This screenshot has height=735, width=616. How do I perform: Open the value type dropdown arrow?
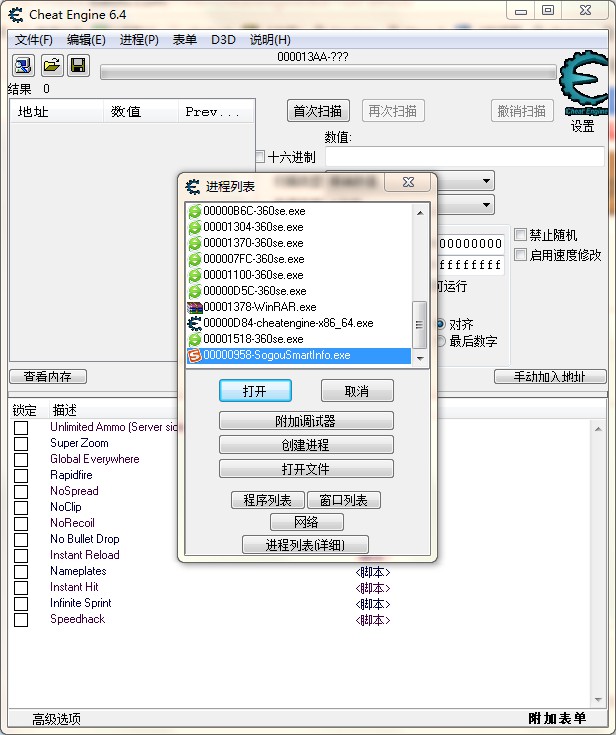[x=486, y=205]
